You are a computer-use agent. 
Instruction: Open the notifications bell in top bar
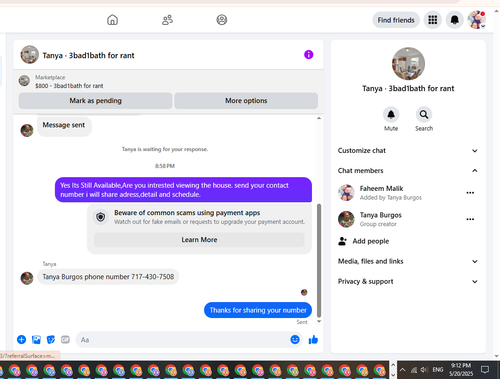[x=455, y=20]
